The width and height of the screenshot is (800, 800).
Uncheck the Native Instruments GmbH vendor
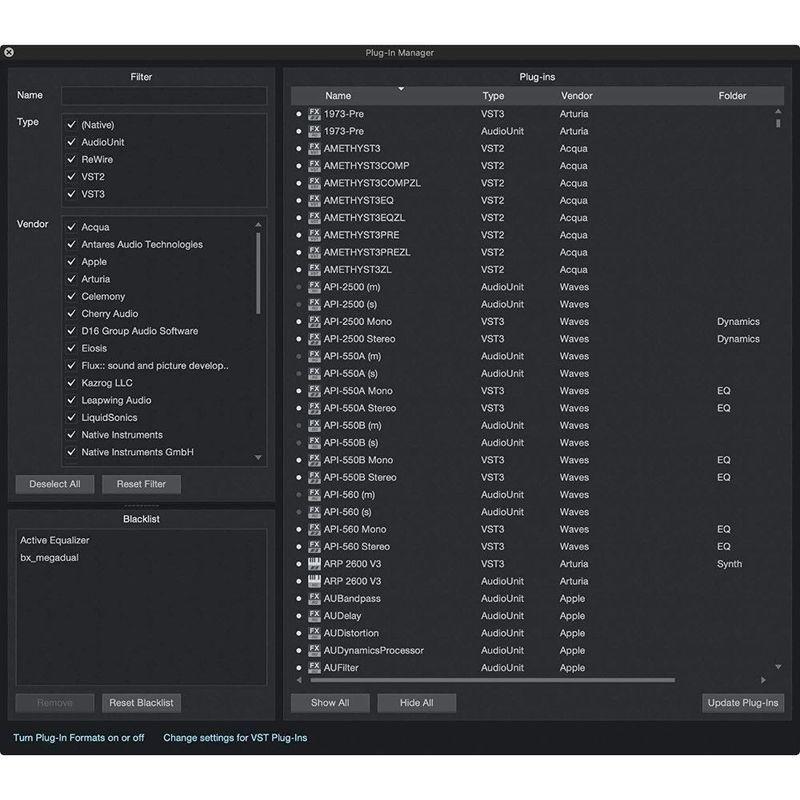[x=71, y=452]
